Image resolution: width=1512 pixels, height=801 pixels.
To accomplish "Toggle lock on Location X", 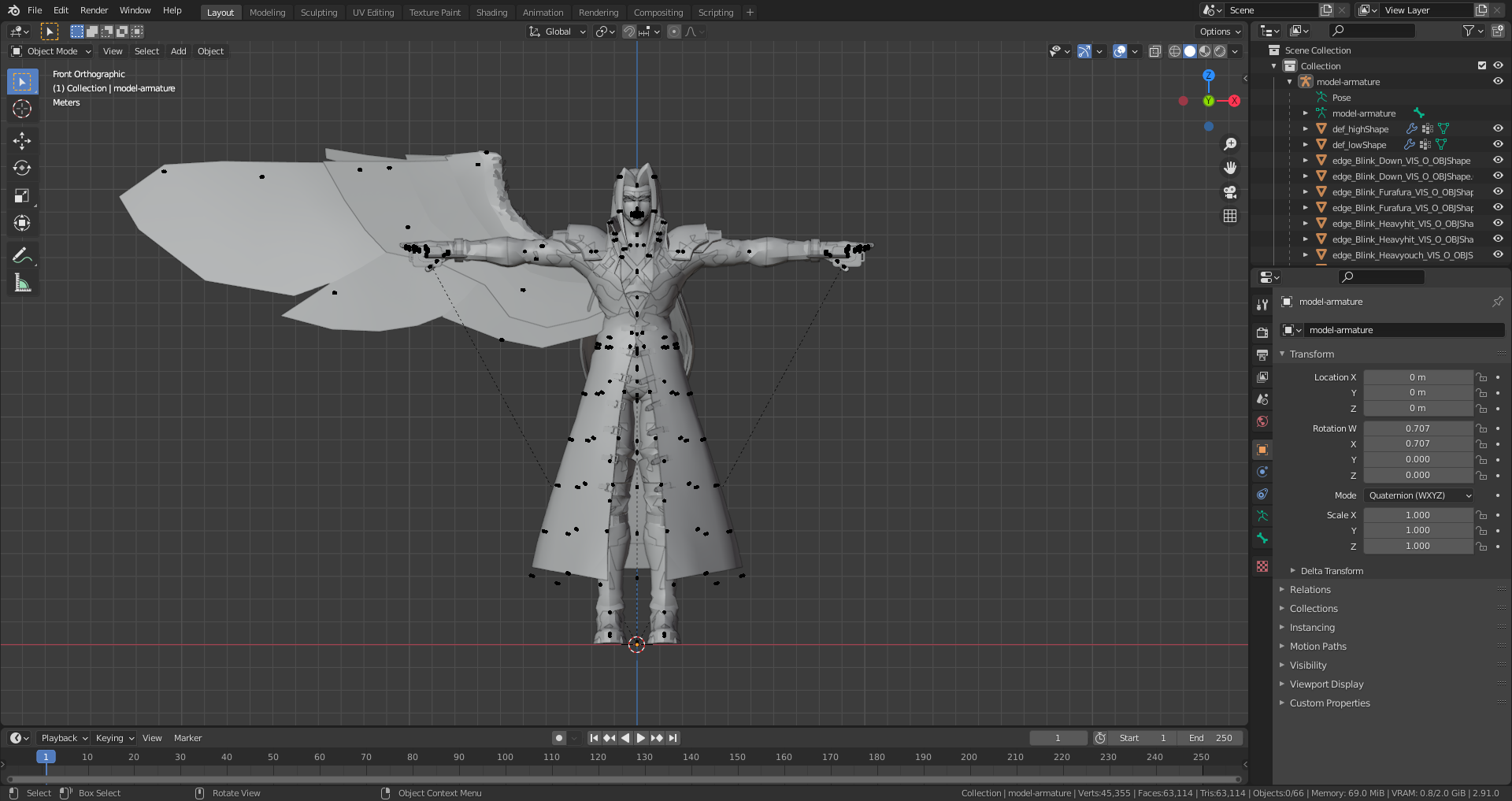I will point(1481,377).
